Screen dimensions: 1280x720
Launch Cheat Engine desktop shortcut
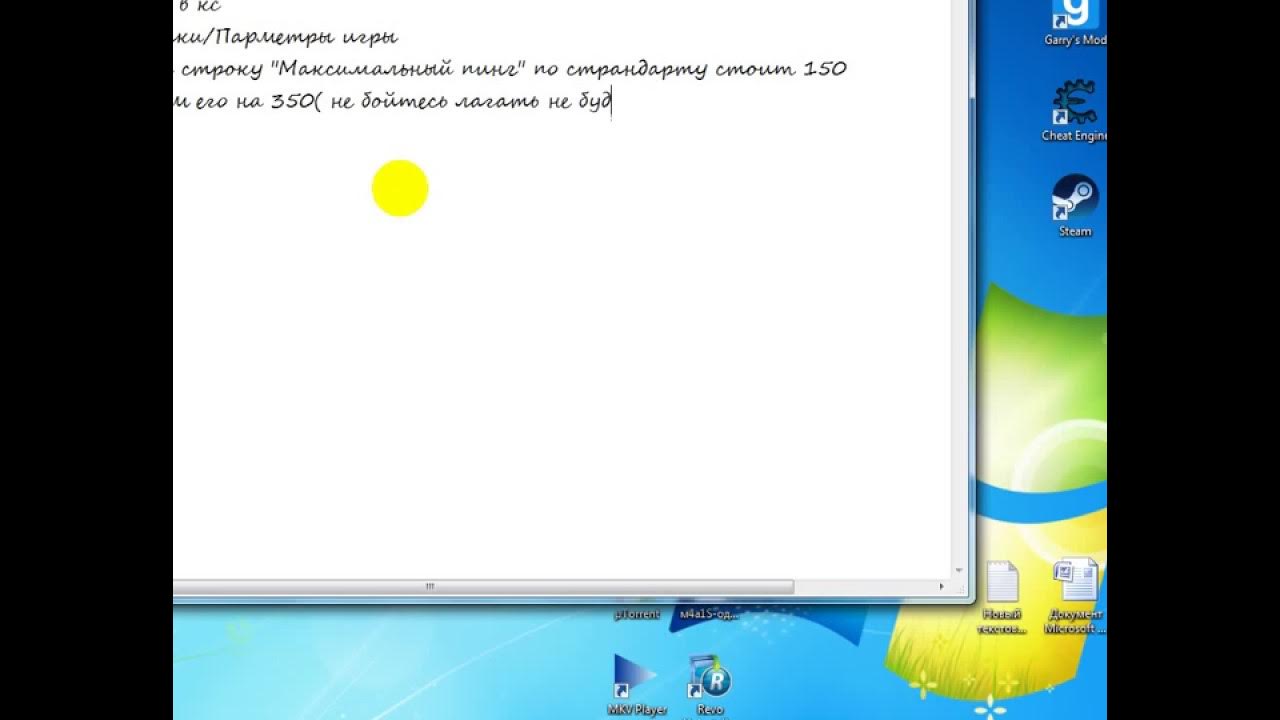(1076, 111)
